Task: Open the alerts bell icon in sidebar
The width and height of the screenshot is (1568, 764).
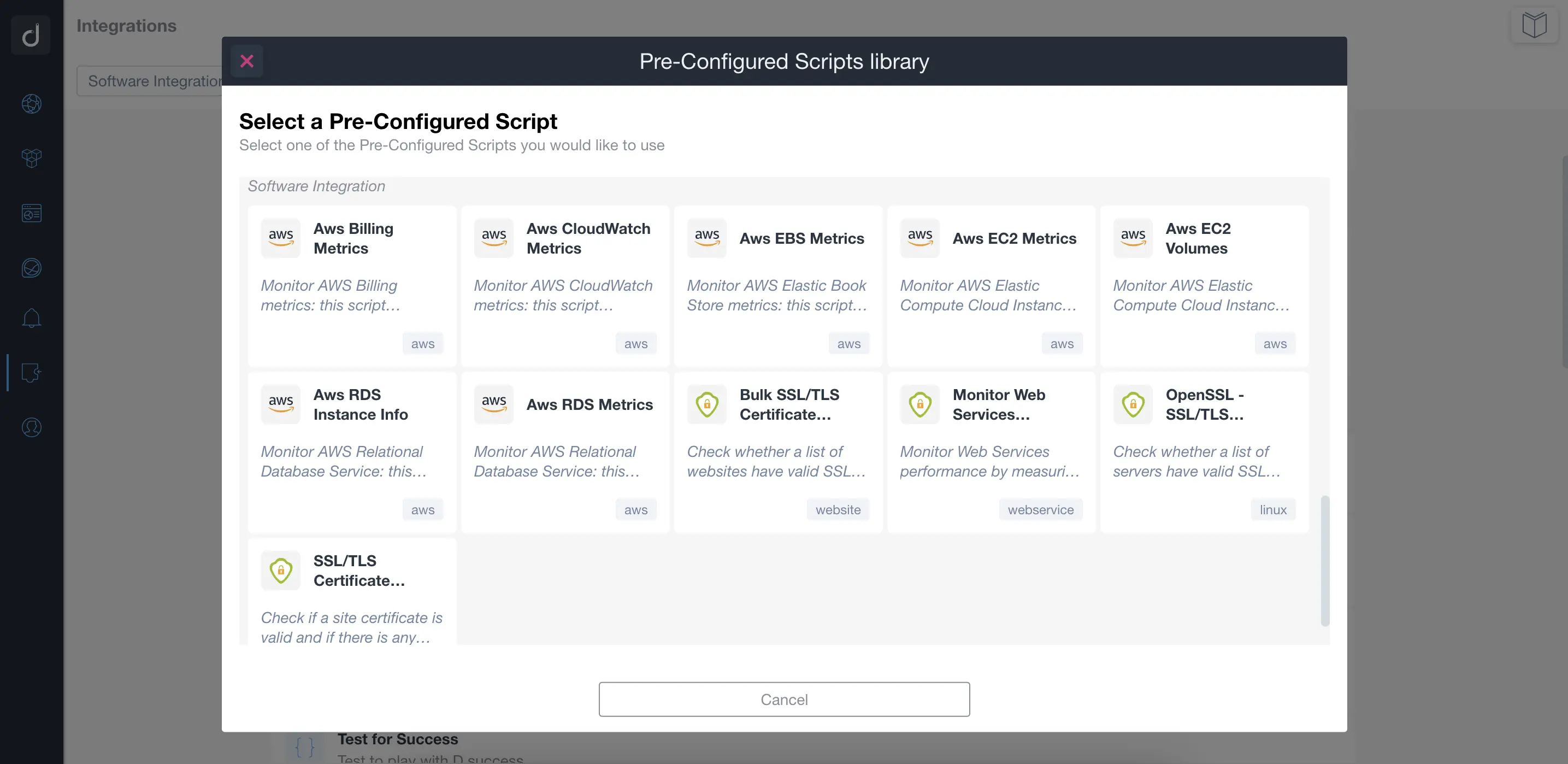Action: click(x=32, y=318)
